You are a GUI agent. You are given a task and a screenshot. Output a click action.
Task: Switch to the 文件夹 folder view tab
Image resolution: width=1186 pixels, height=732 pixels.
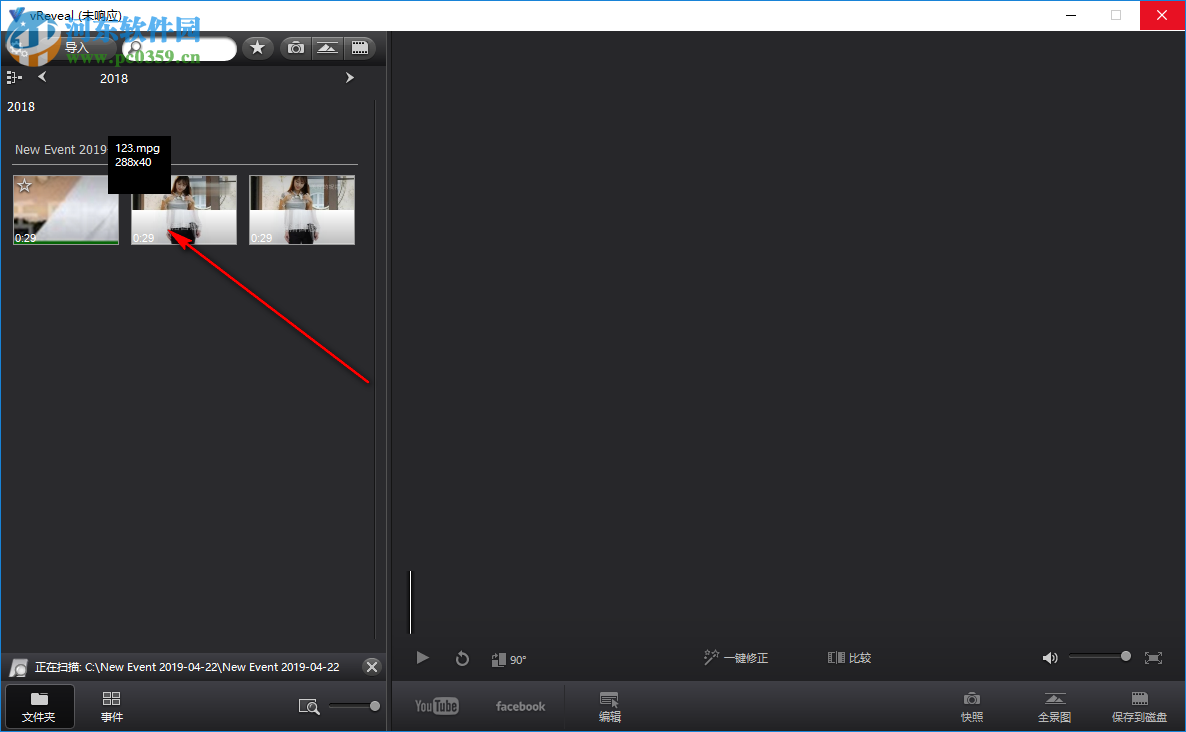[39, 706]
